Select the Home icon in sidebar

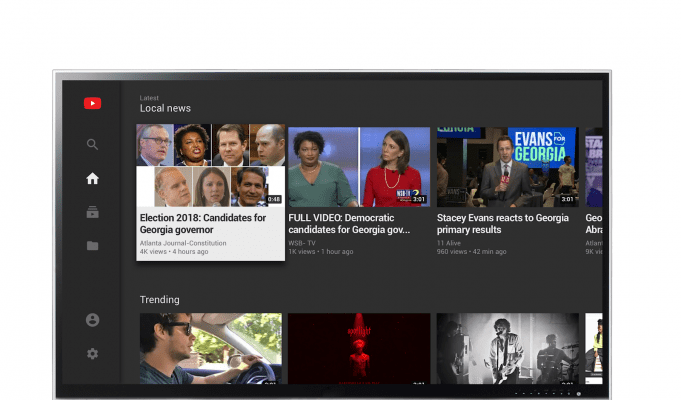click(x=92, y=179)
